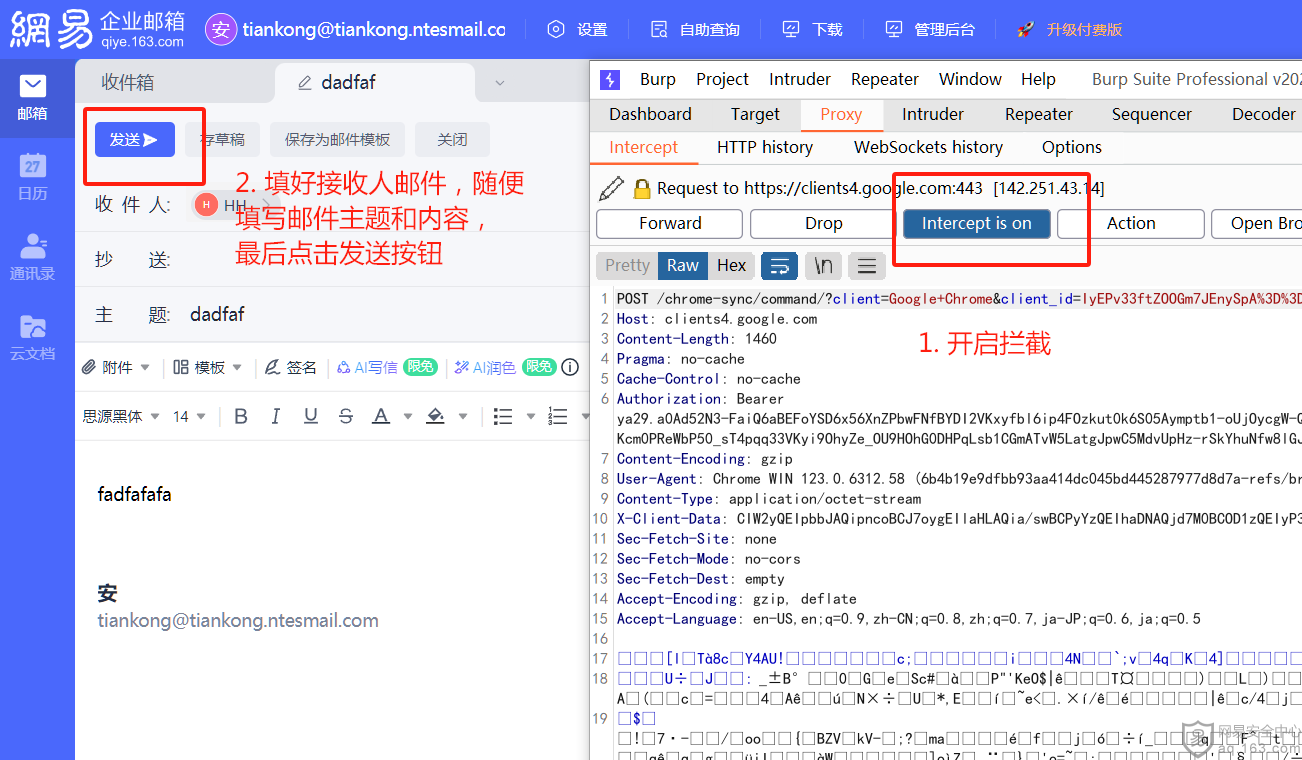Open the 日历 calendar sidebar icon
The height and width of the screenshot is (760, 1302).
pyautogui.click(x=32, y=178)
